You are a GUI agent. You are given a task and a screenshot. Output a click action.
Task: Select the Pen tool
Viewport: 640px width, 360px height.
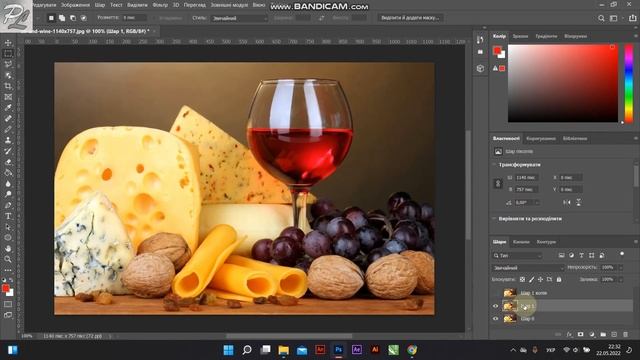coord(8,205)
